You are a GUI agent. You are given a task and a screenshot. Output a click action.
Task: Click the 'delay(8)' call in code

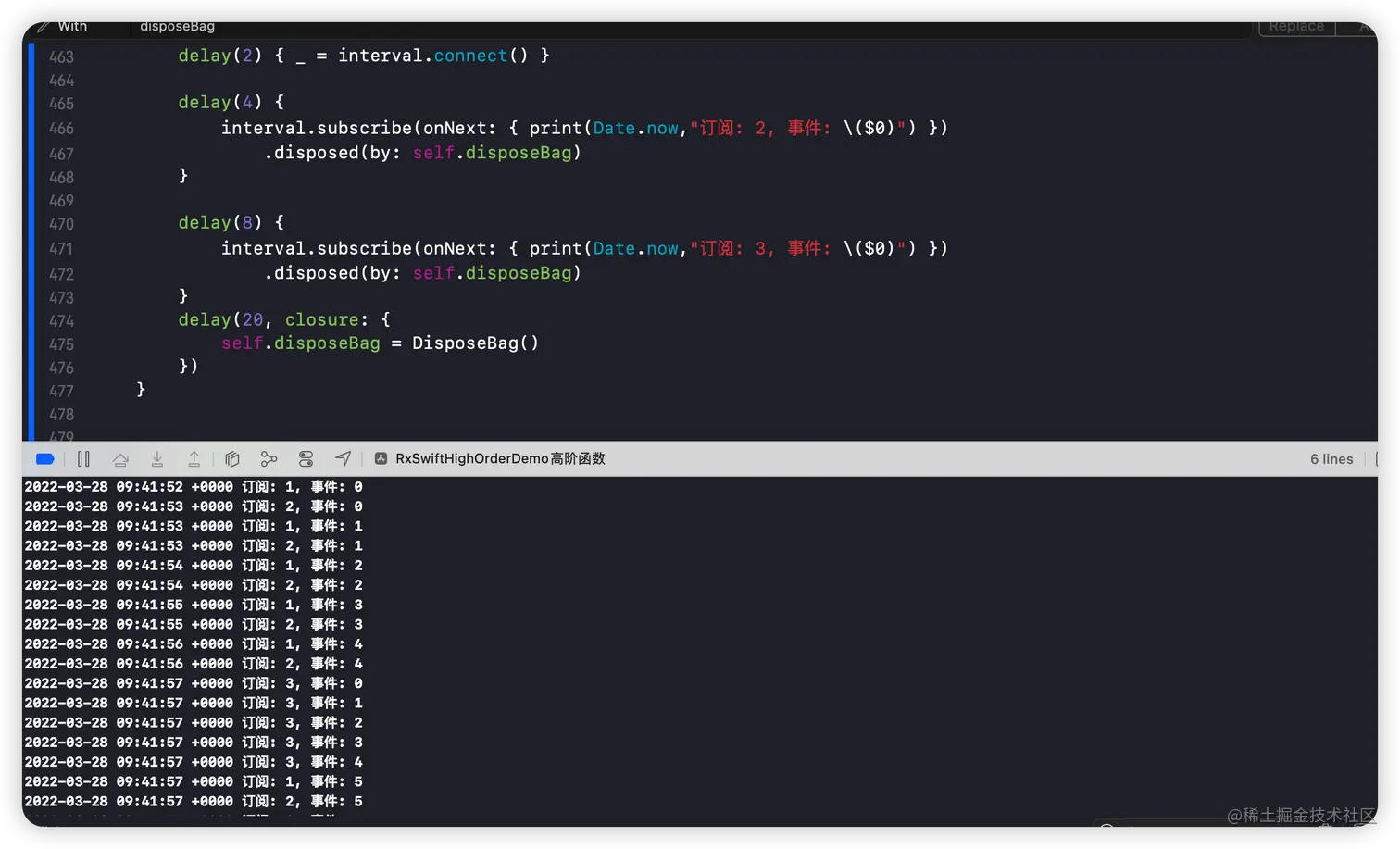click(x=220, y=223)
